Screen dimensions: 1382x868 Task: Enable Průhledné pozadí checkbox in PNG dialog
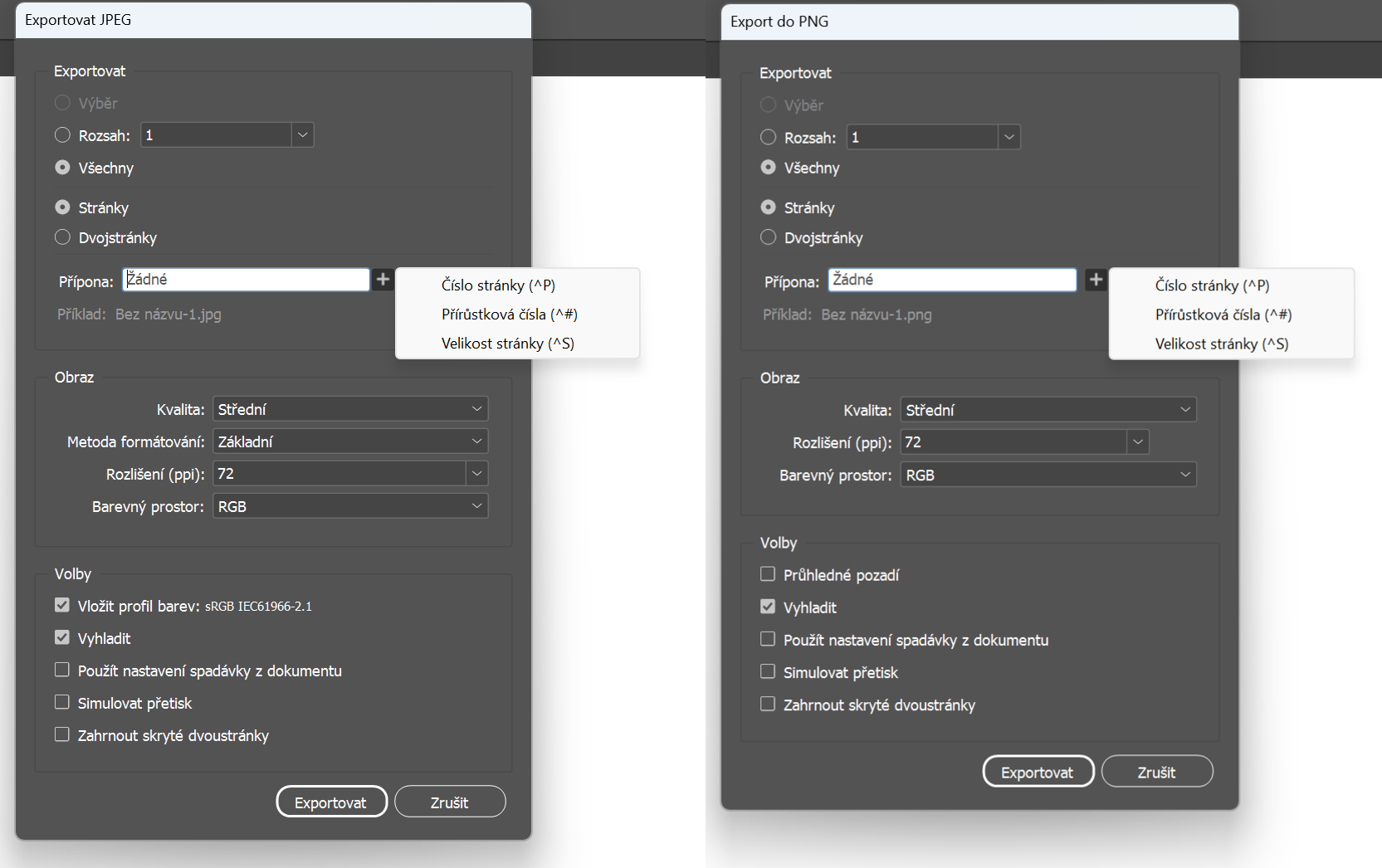(768, 574)
